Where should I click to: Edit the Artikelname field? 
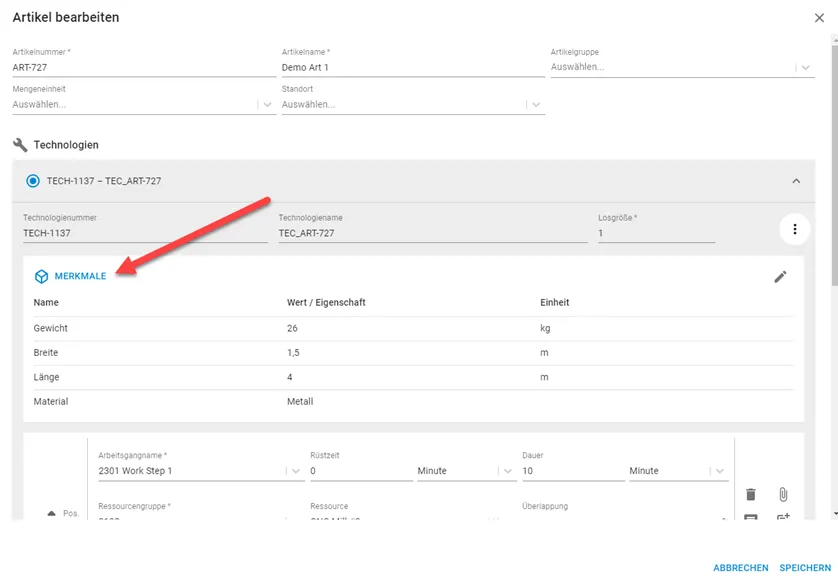coord(413,68)
